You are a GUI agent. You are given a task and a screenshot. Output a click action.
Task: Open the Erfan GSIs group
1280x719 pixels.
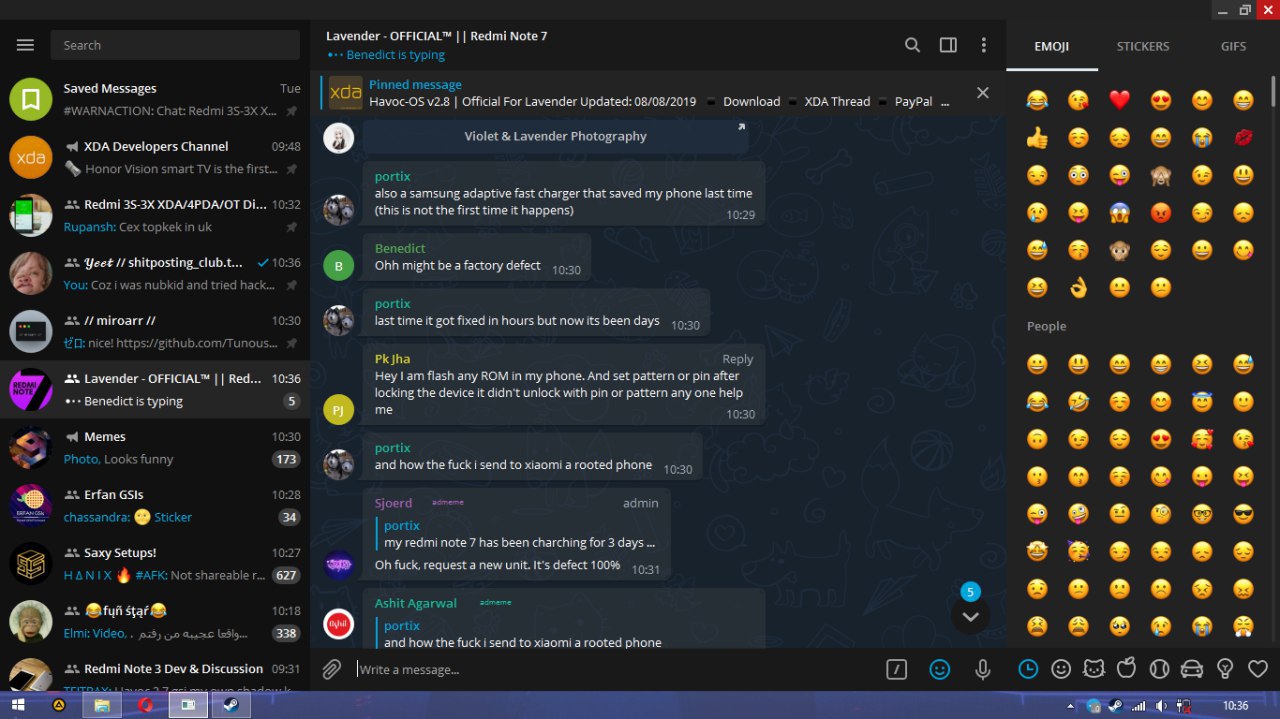155,505
